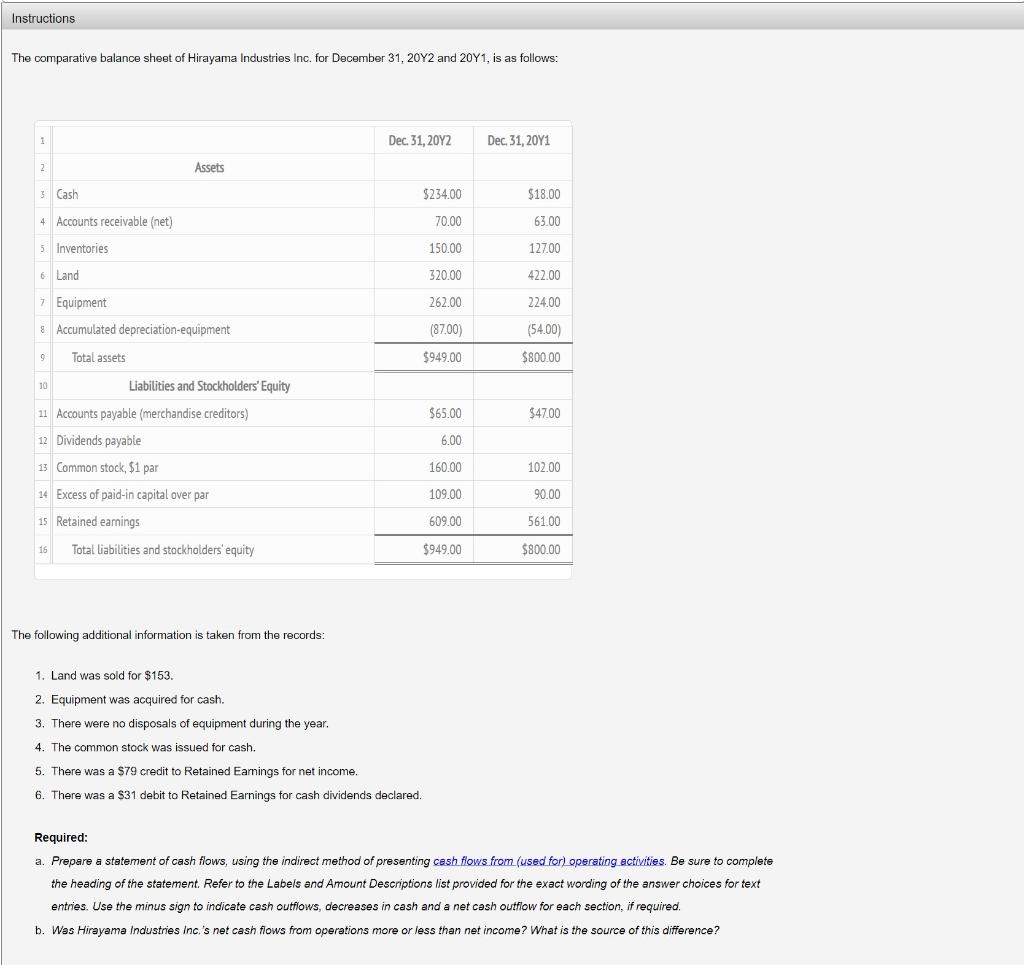Click the Instructions panel header

46,18
